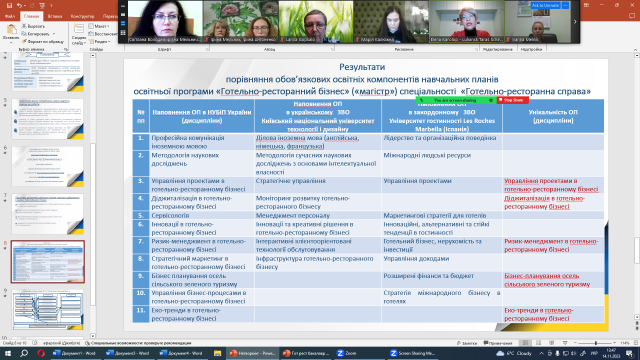Screen dimensions: 640x360
Task: Click the slide title 'Результати'
Action: [x=362, y=67]
